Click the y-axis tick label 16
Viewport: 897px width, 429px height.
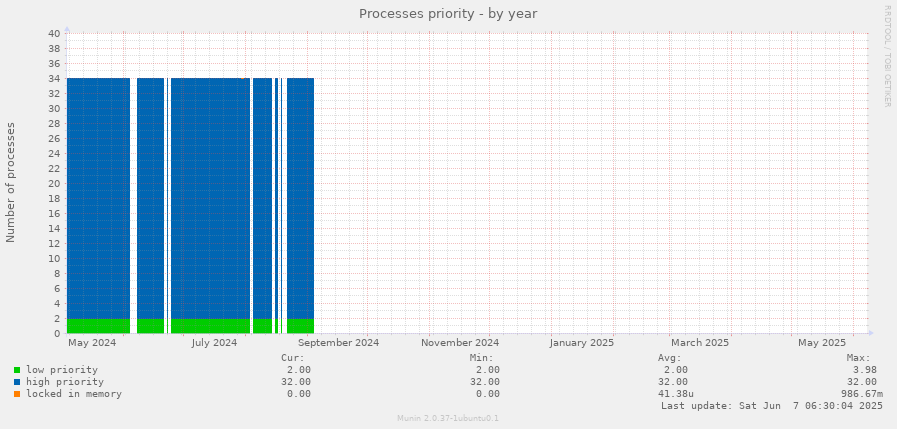tap(54, 213)
